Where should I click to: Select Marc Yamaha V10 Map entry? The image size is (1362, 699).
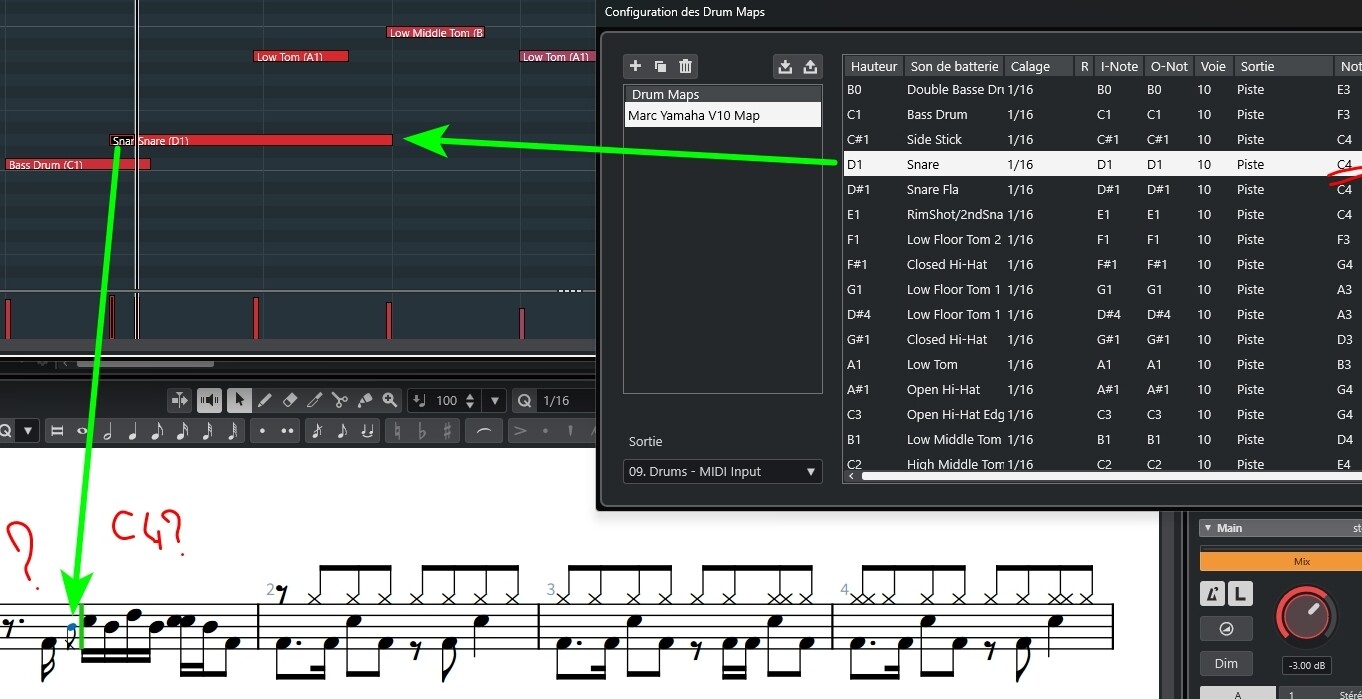click(x=722, y=115)
